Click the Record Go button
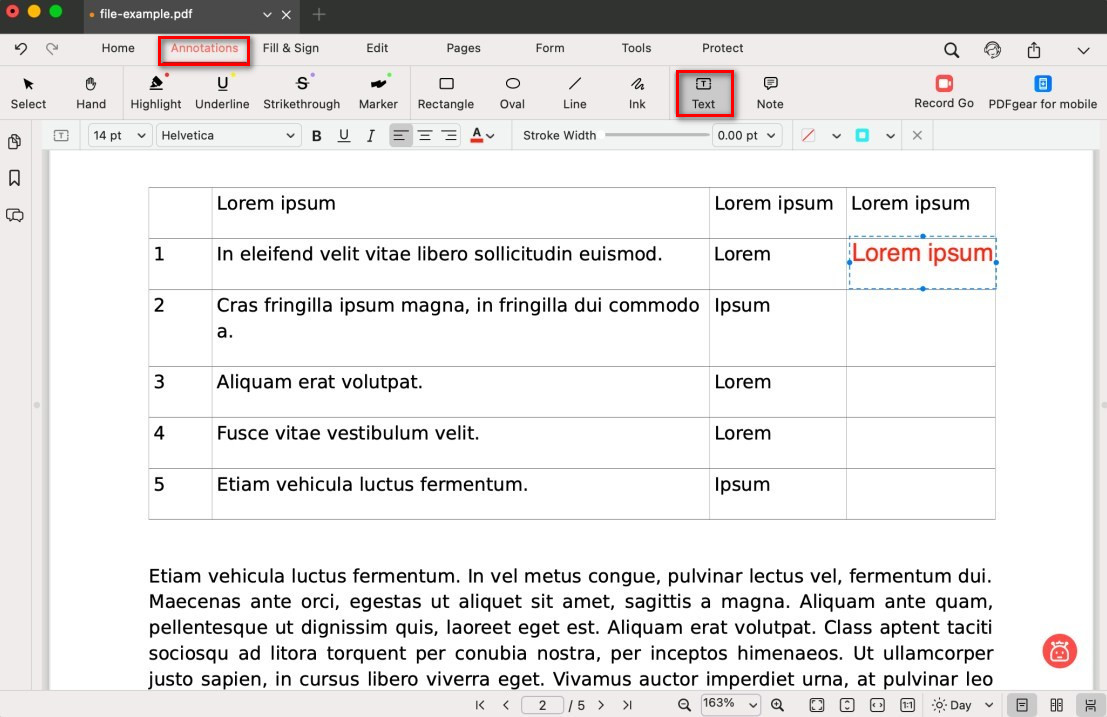 944,93
